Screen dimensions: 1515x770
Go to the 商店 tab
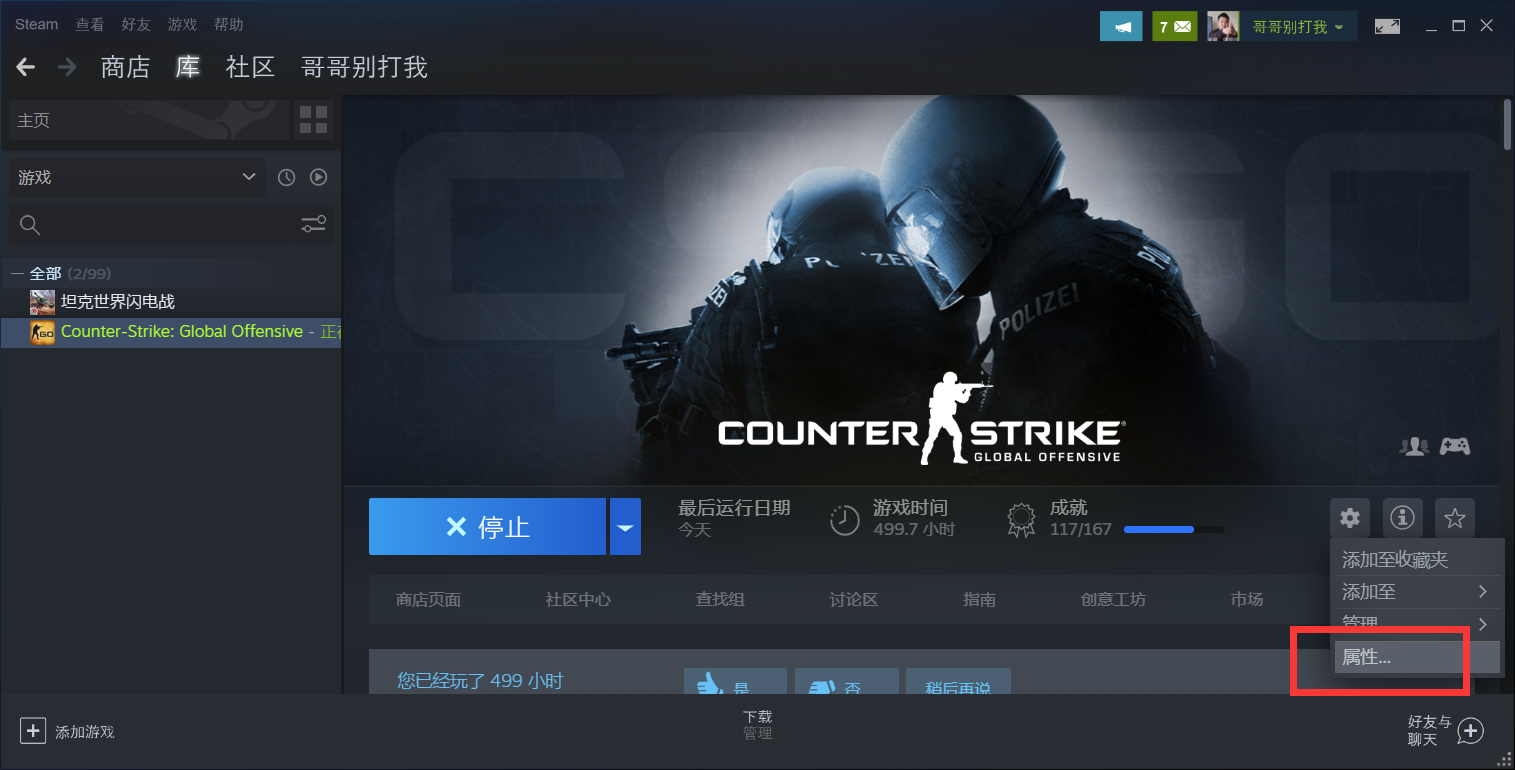(x=125, y=67)
